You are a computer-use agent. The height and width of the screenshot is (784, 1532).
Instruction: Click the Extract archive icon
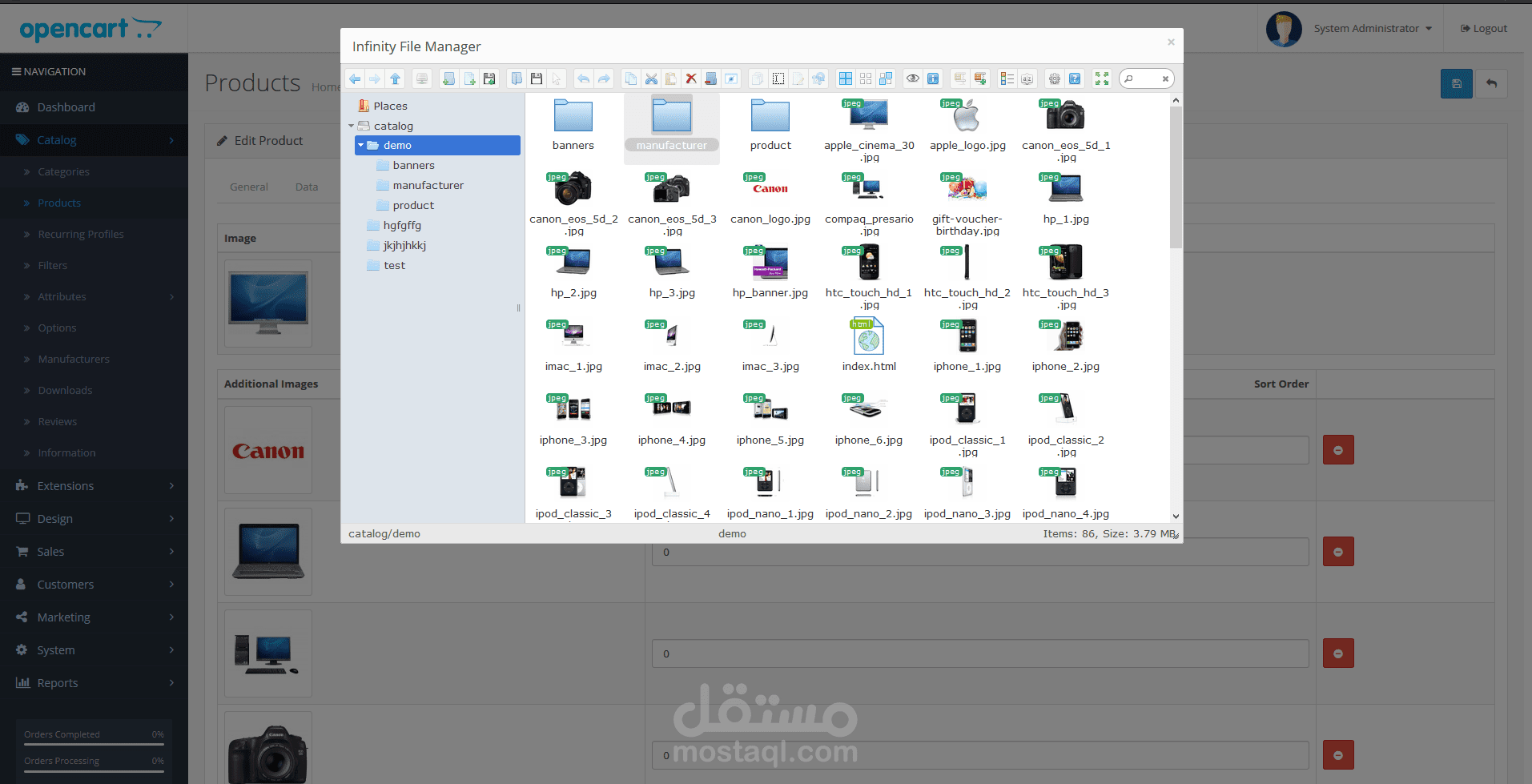959,78
